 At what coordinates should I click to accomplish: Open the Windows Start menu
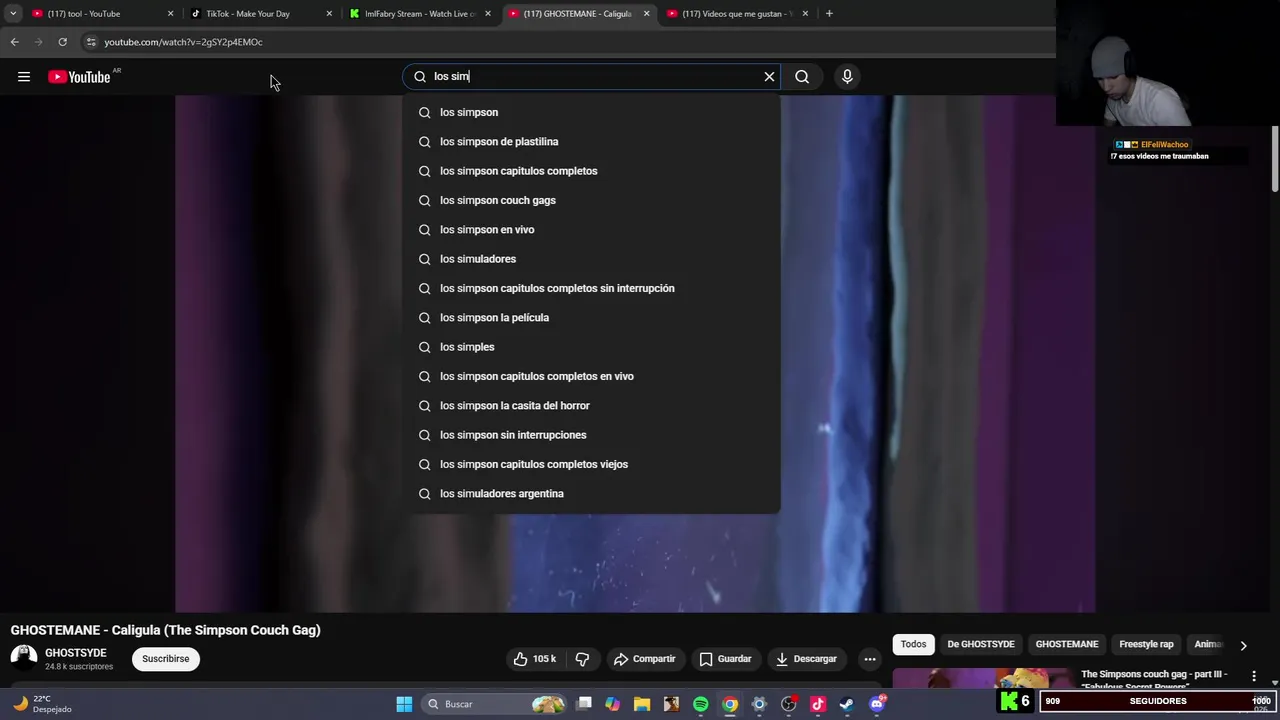point(404,704)
